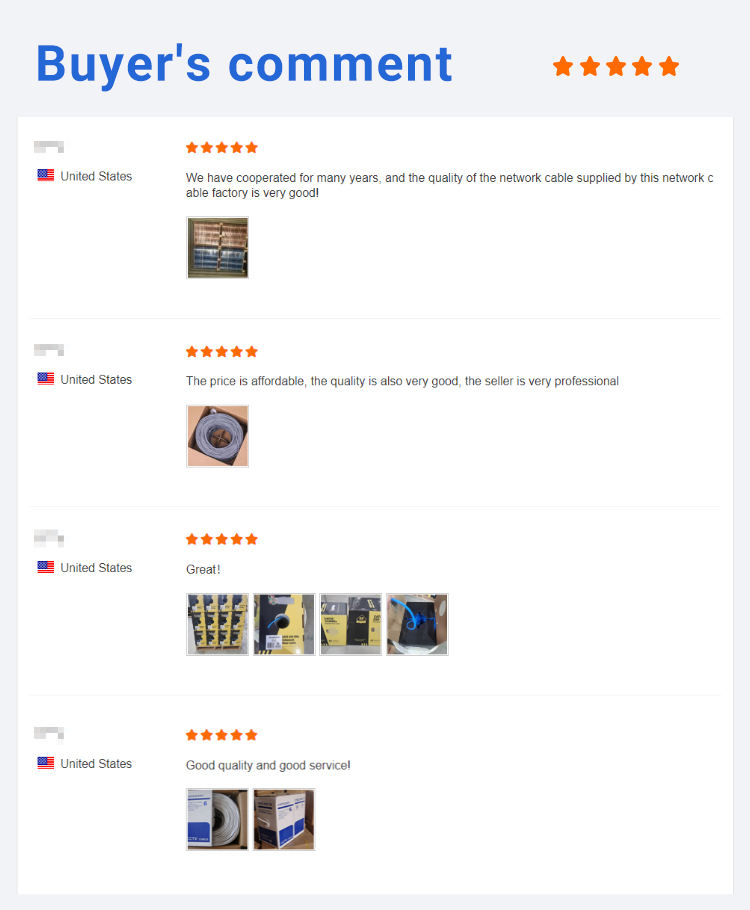
Task: Click the US flag icon in the third review
Action: click(46, 567)
